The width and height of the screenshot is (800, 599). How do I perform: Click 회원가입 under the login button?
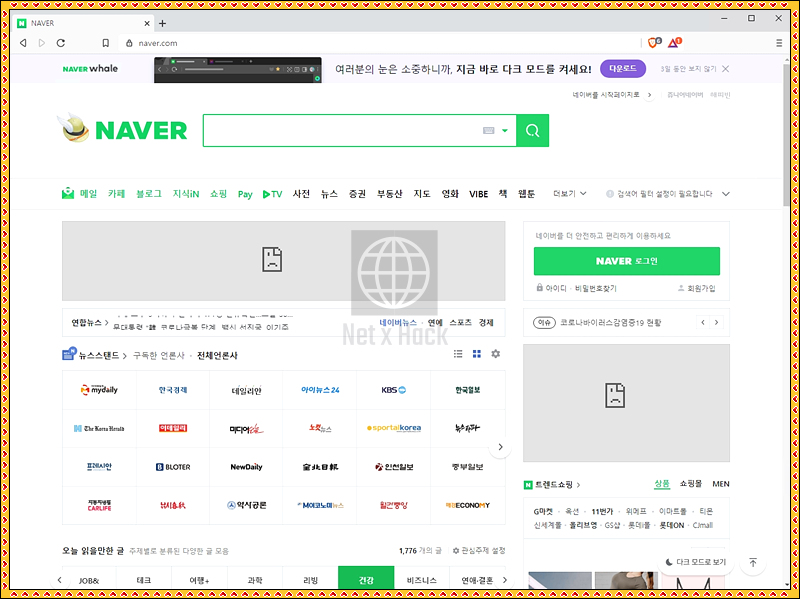[696, 288]
